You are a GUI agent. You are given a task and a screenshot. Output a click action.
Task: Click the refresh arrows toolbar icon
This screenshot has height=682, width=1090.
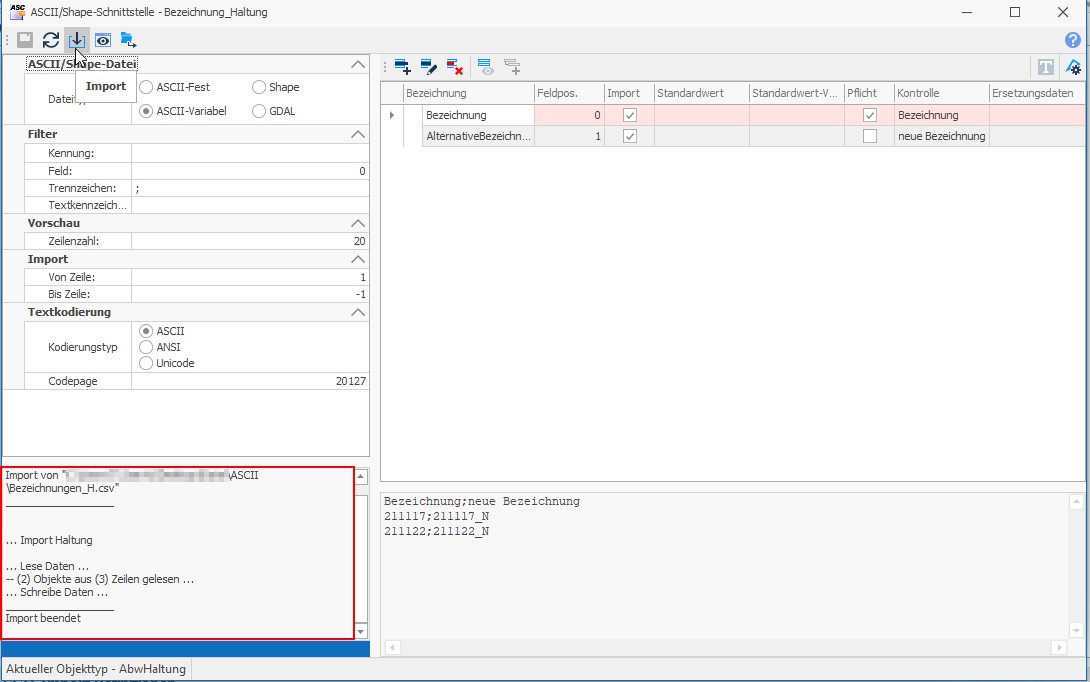pos(51,40)
